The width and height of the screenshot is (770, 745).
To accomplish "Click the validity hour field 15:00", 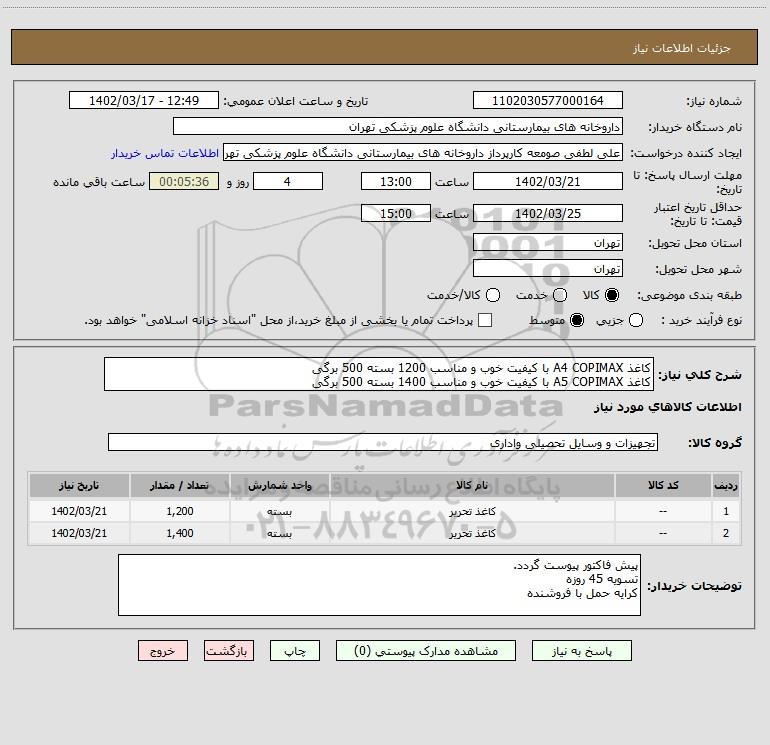I will coord(396,213).
